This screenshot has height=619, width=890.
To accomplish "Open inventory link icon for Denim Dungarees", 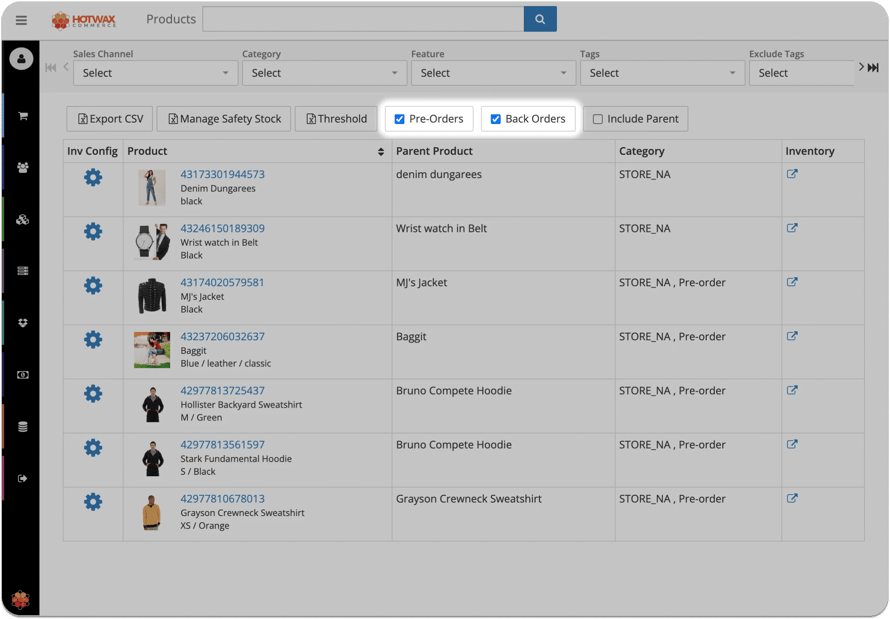I will click(792, 174).
